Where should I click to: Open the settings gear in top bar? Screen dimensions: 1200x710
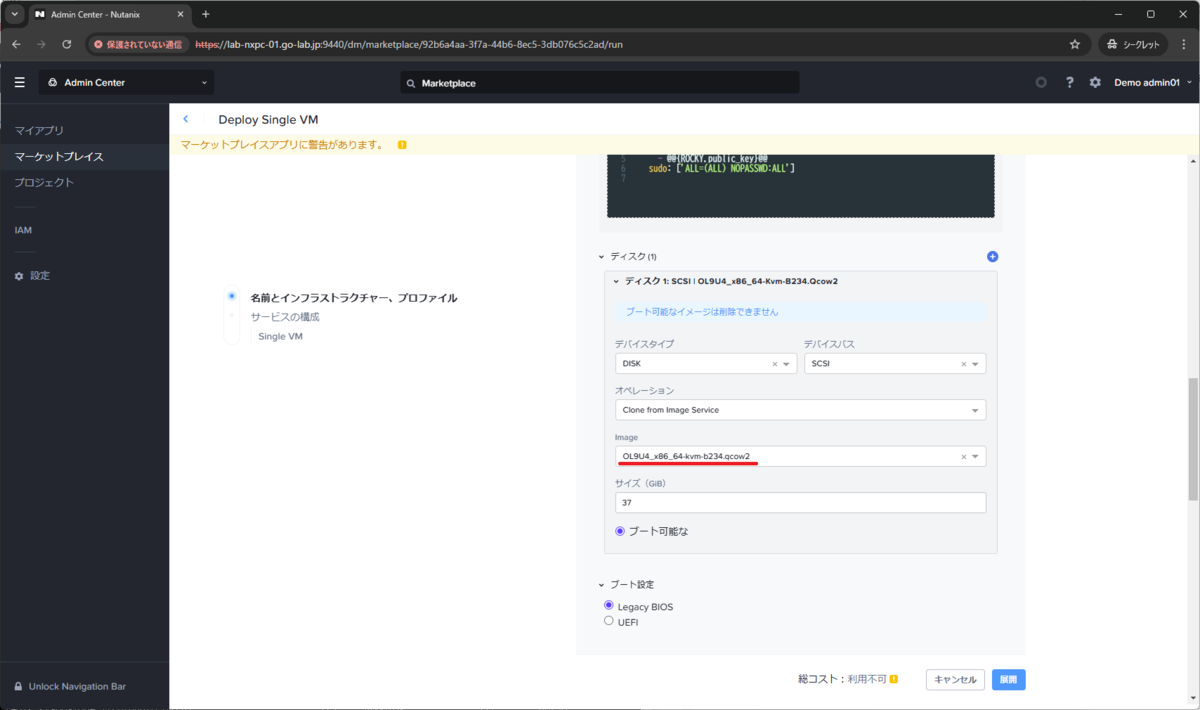pyautogui.click(x=1095, y=82)
